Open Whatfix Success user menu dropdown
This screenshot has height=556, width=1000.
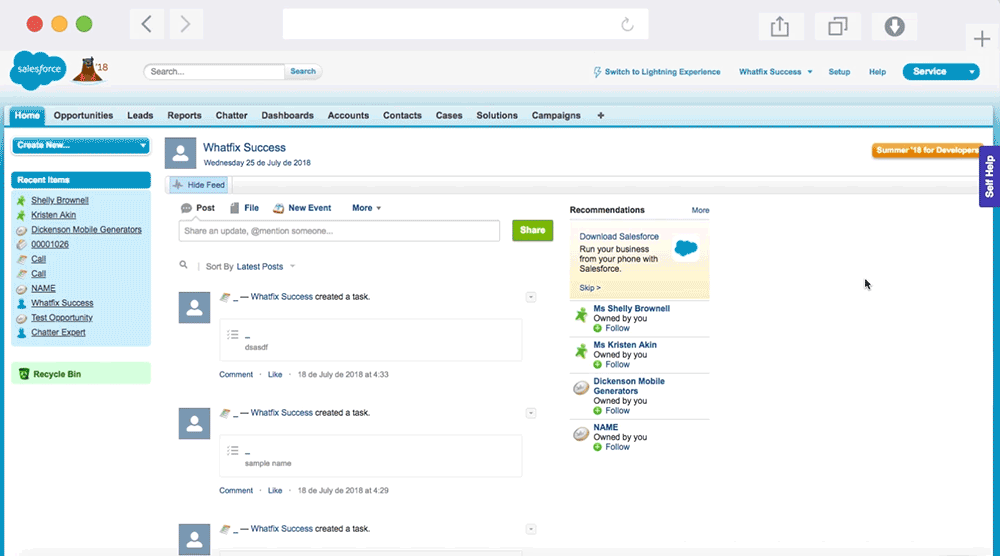pyautogui.click(x=776, y=72)
